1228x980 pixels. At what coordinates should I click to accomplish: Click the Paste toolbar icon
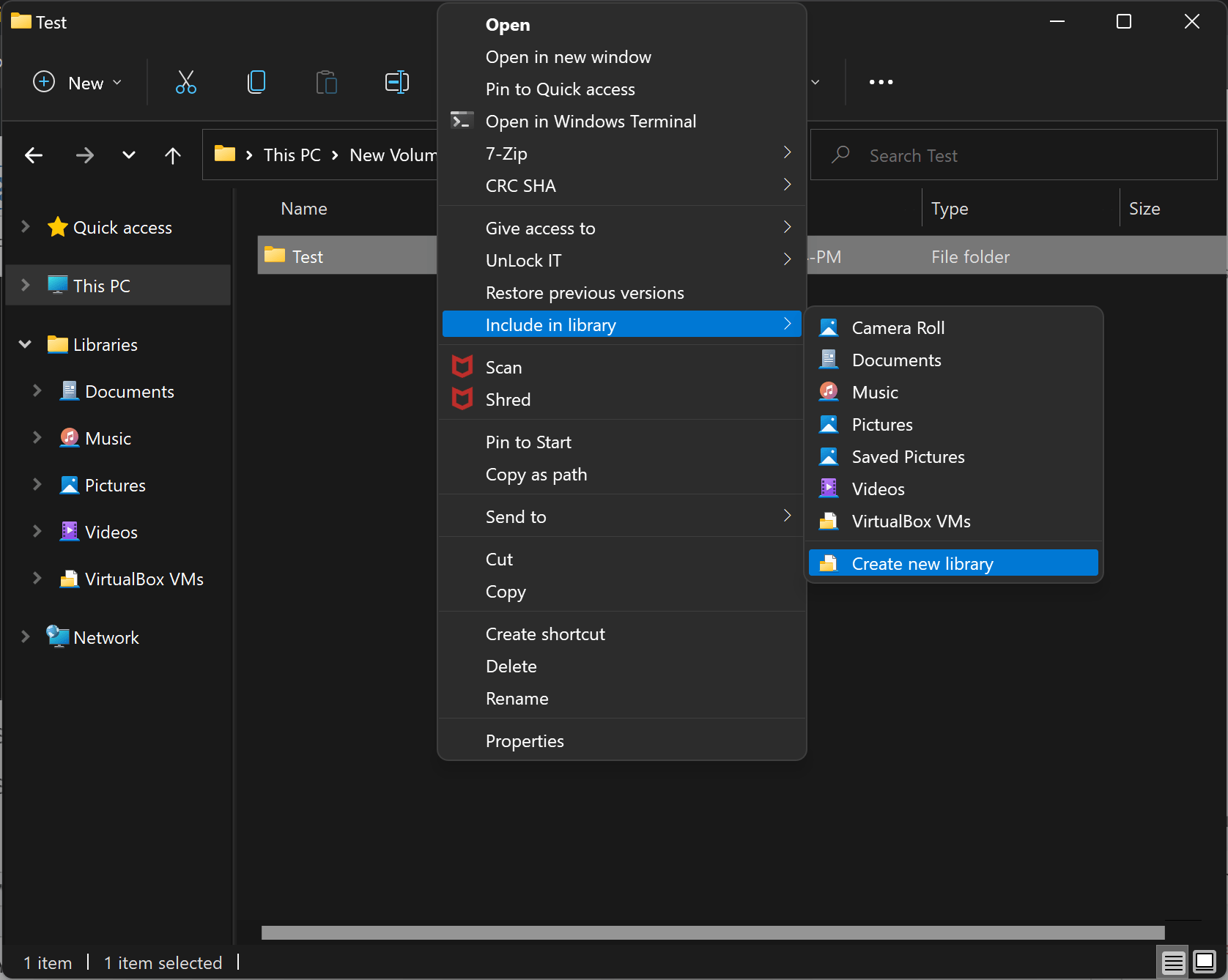[326, 82]
